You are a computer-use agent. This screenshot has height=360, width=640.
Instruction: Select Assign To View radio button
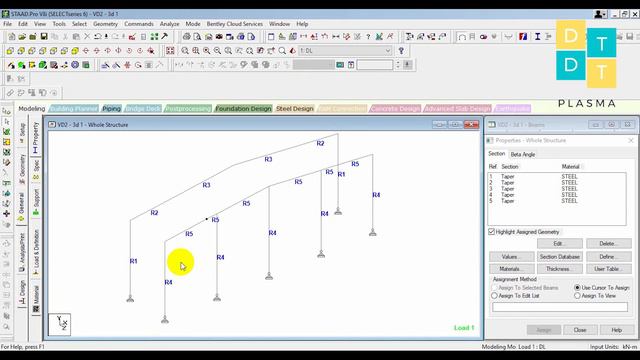tap(577, 296)
